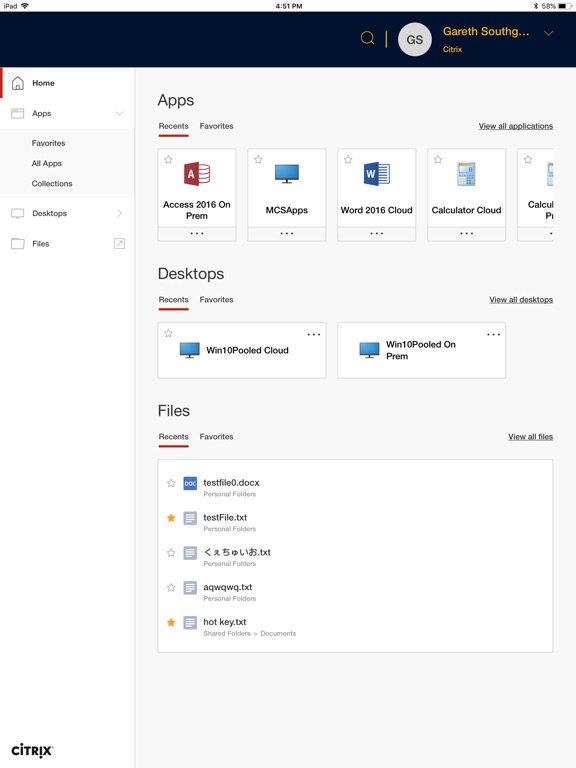Open testfile0.docx file name
The height and width of the screenshot is (768, 576).
[231, 482]
